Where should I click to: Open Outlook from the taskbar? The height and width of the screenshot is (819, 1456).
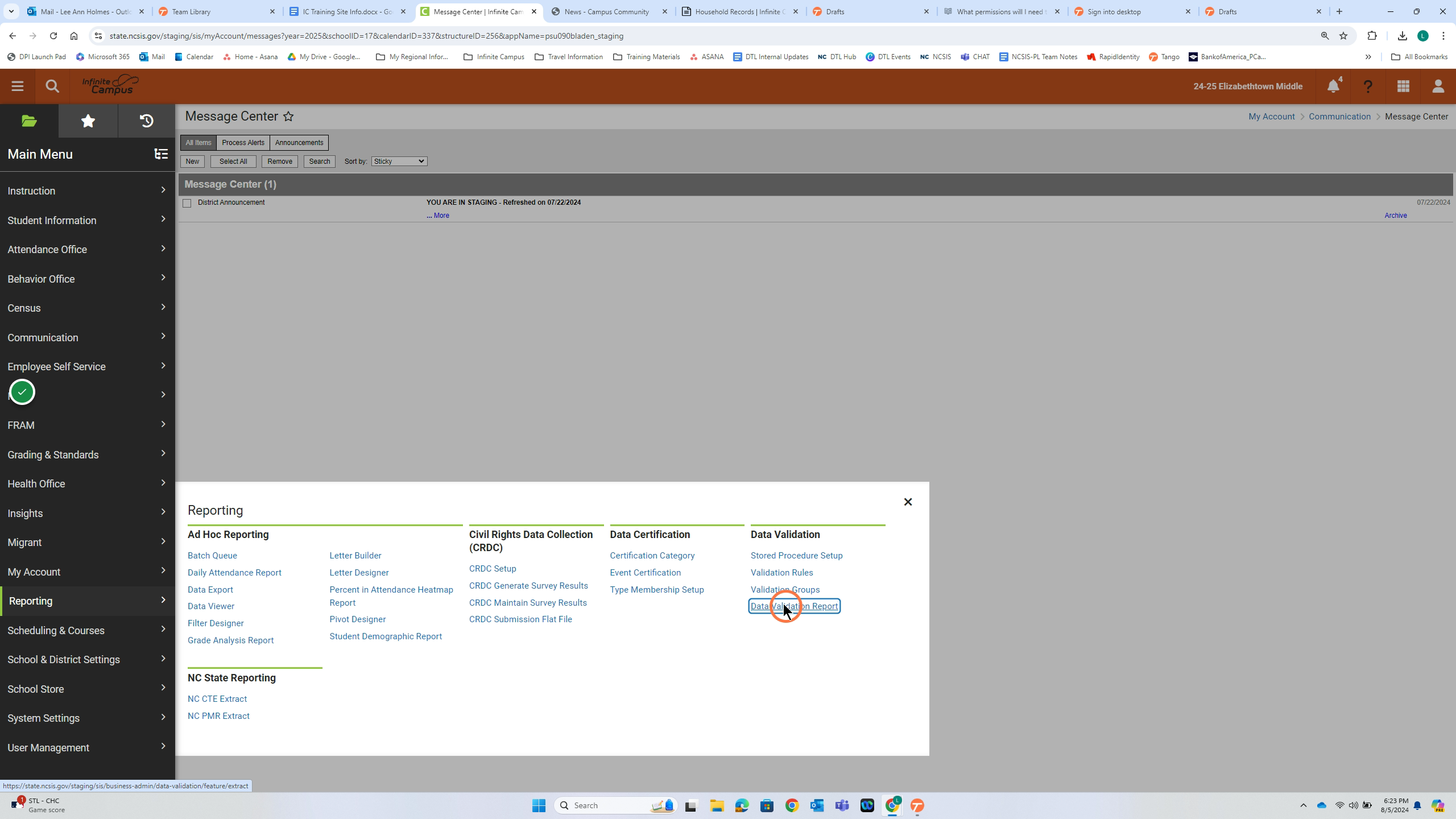click(817, 805)
